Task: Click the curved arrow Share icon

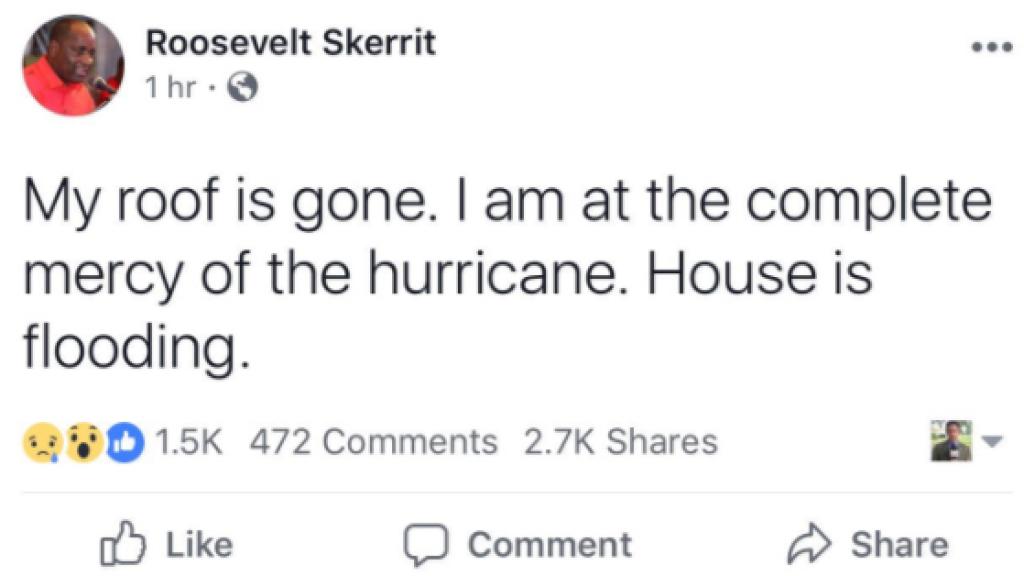Action: 810,543
